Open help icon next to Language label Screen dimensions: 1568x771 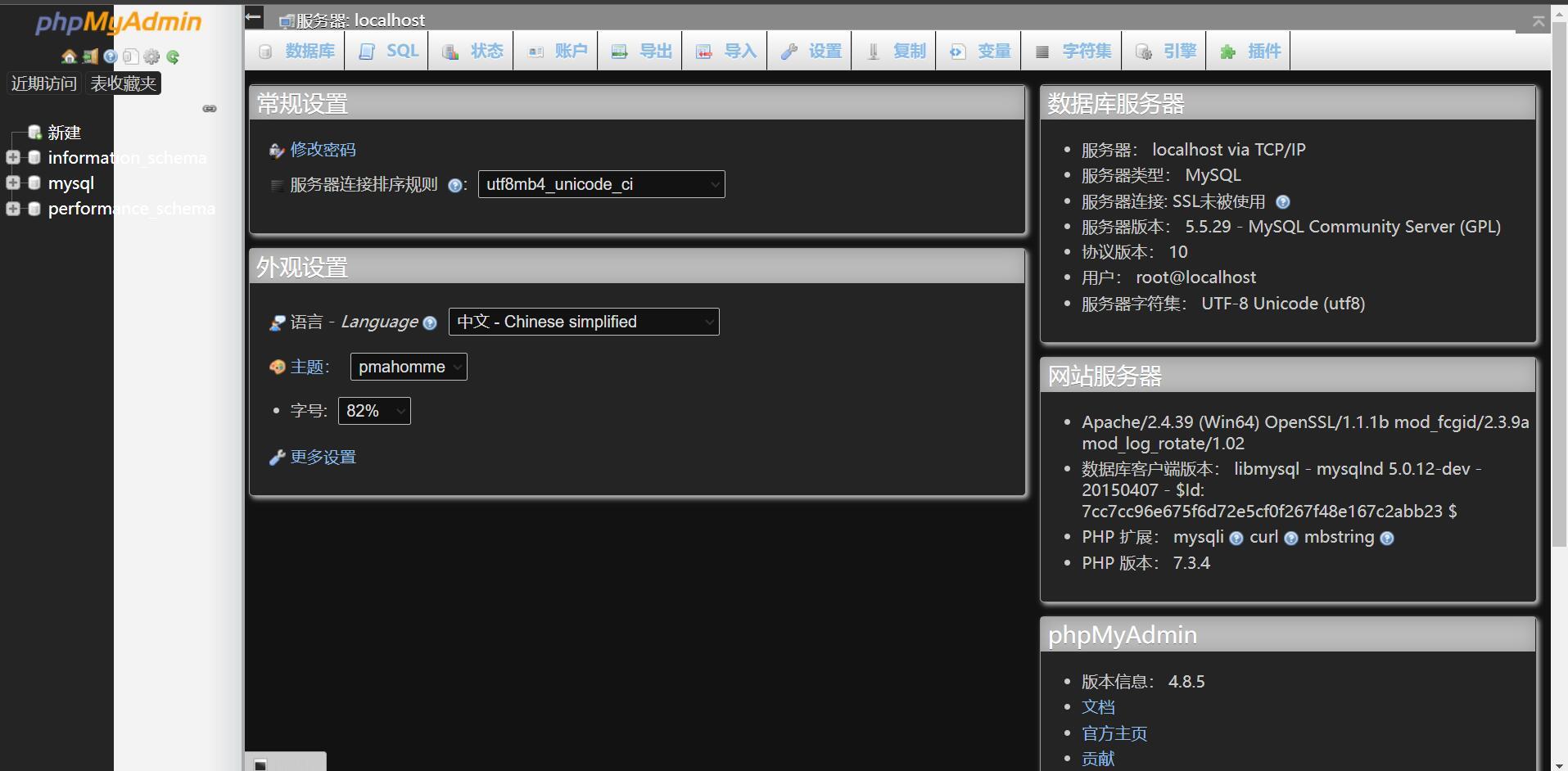430,323
